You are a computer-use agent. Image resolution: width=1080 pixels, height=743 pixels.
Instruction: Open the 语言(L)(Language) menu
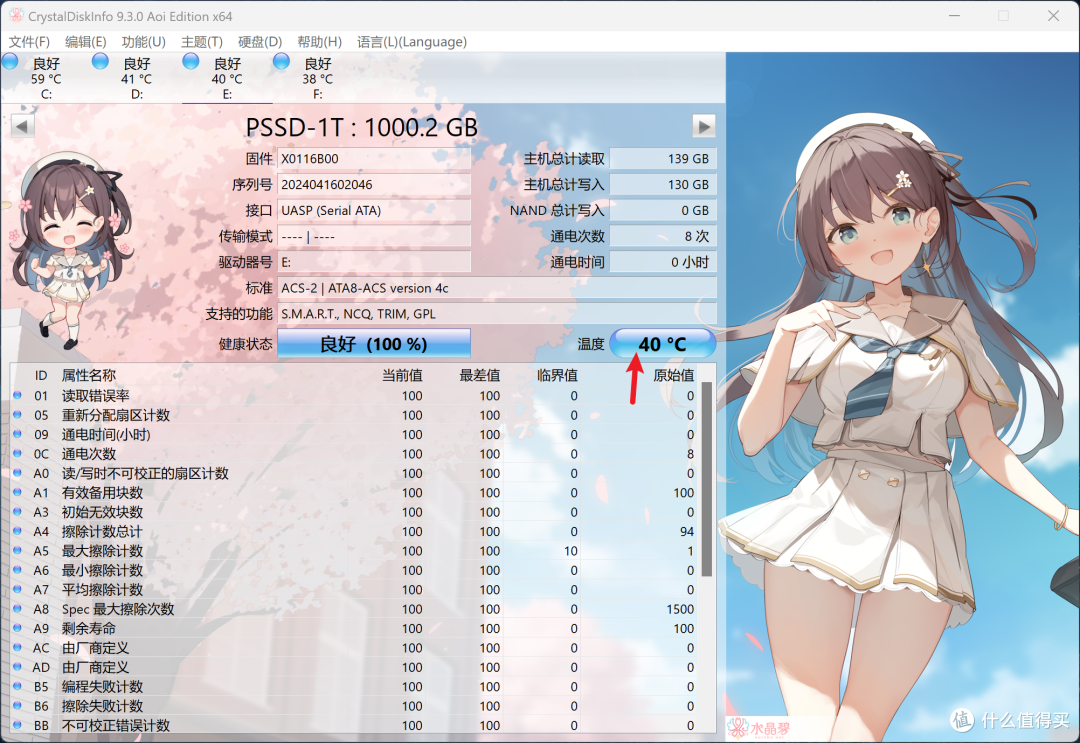pyautogui.click(x=412, y=42)
